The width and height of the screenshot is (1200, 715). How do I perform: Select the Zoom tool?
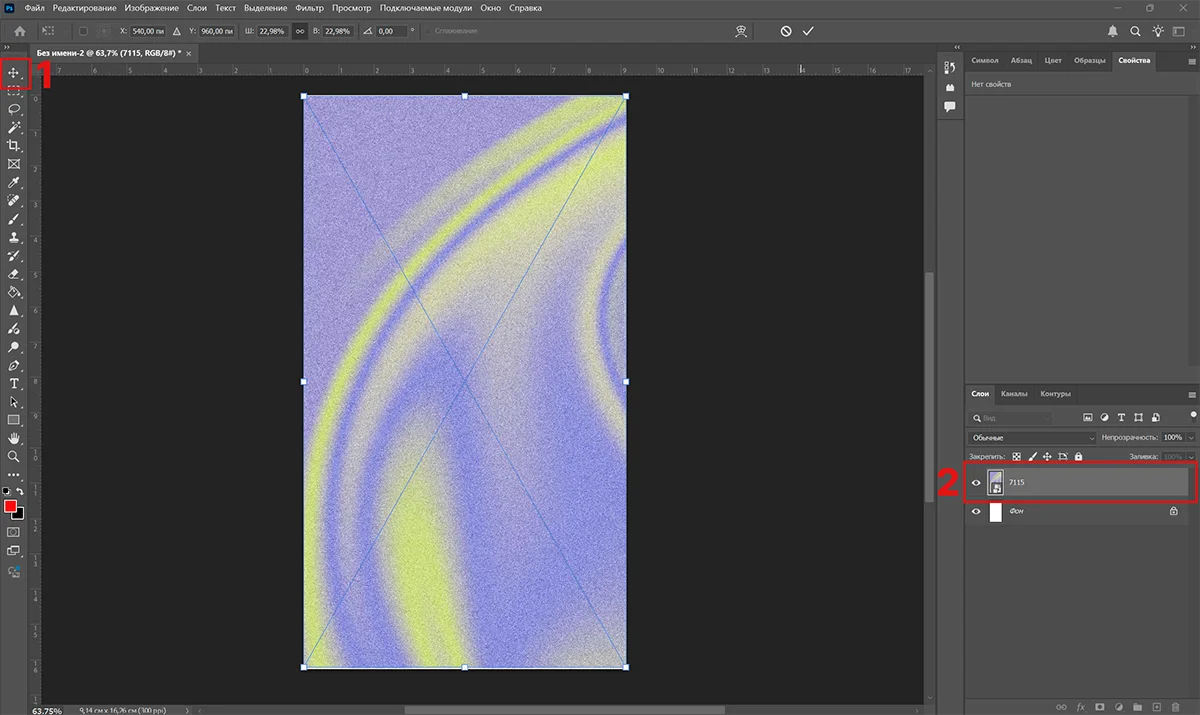tap(14, 456)
